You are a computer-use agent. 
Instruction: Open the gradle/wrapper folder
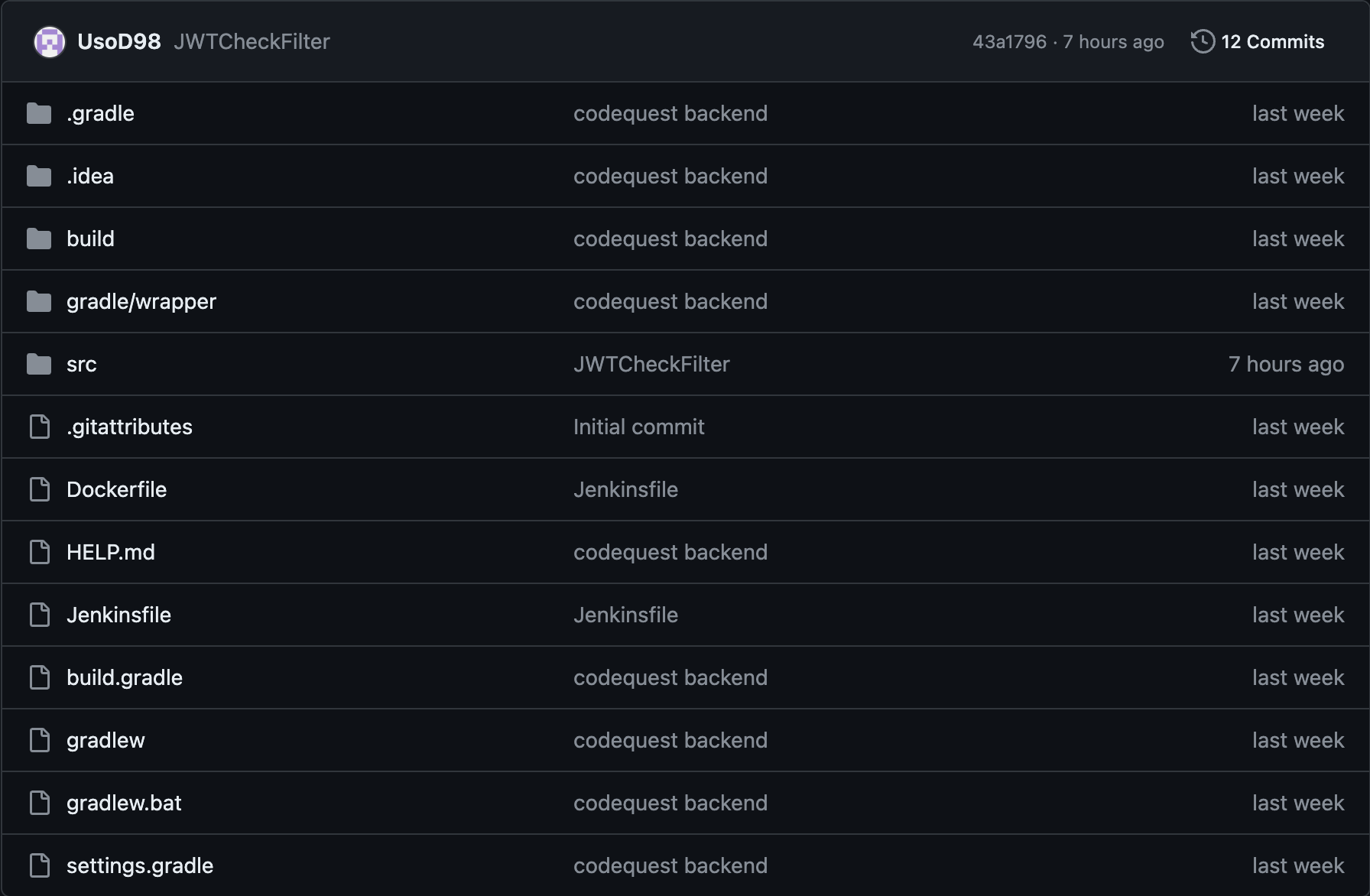(141, 302)
